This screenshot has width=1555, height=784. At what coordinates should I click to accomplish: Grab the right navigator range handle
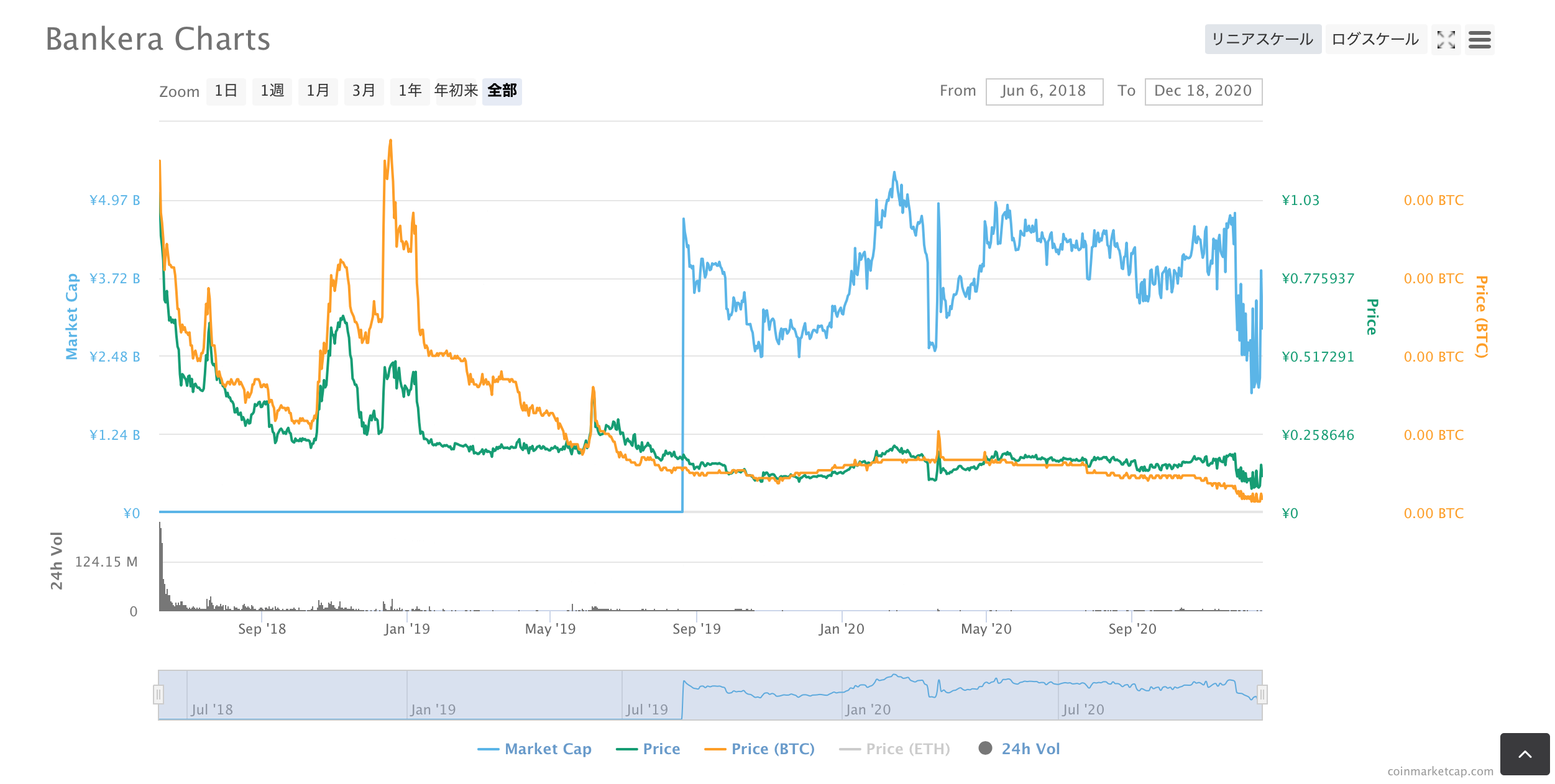click(1262, 695)
